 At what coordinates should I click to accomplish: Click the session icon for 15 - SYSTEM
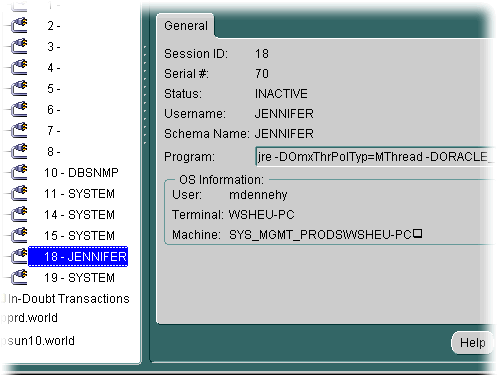point(19,236)
